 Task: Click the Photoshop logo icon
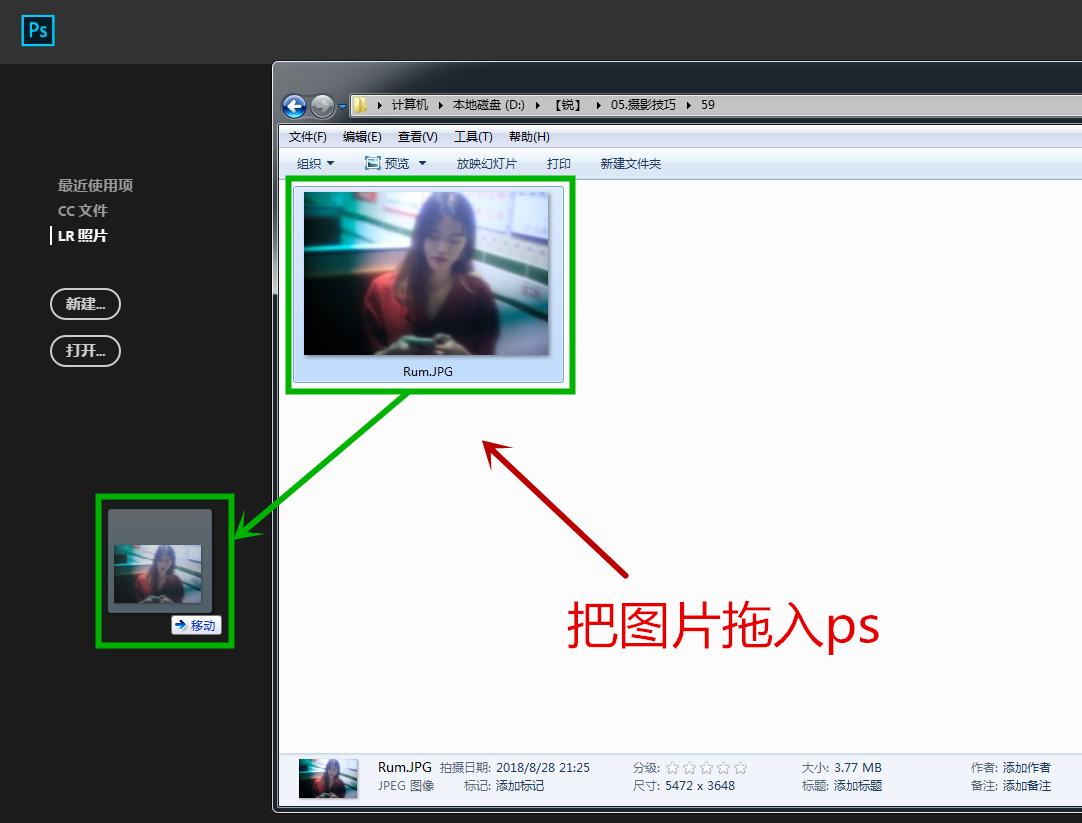tap(37, 31)
